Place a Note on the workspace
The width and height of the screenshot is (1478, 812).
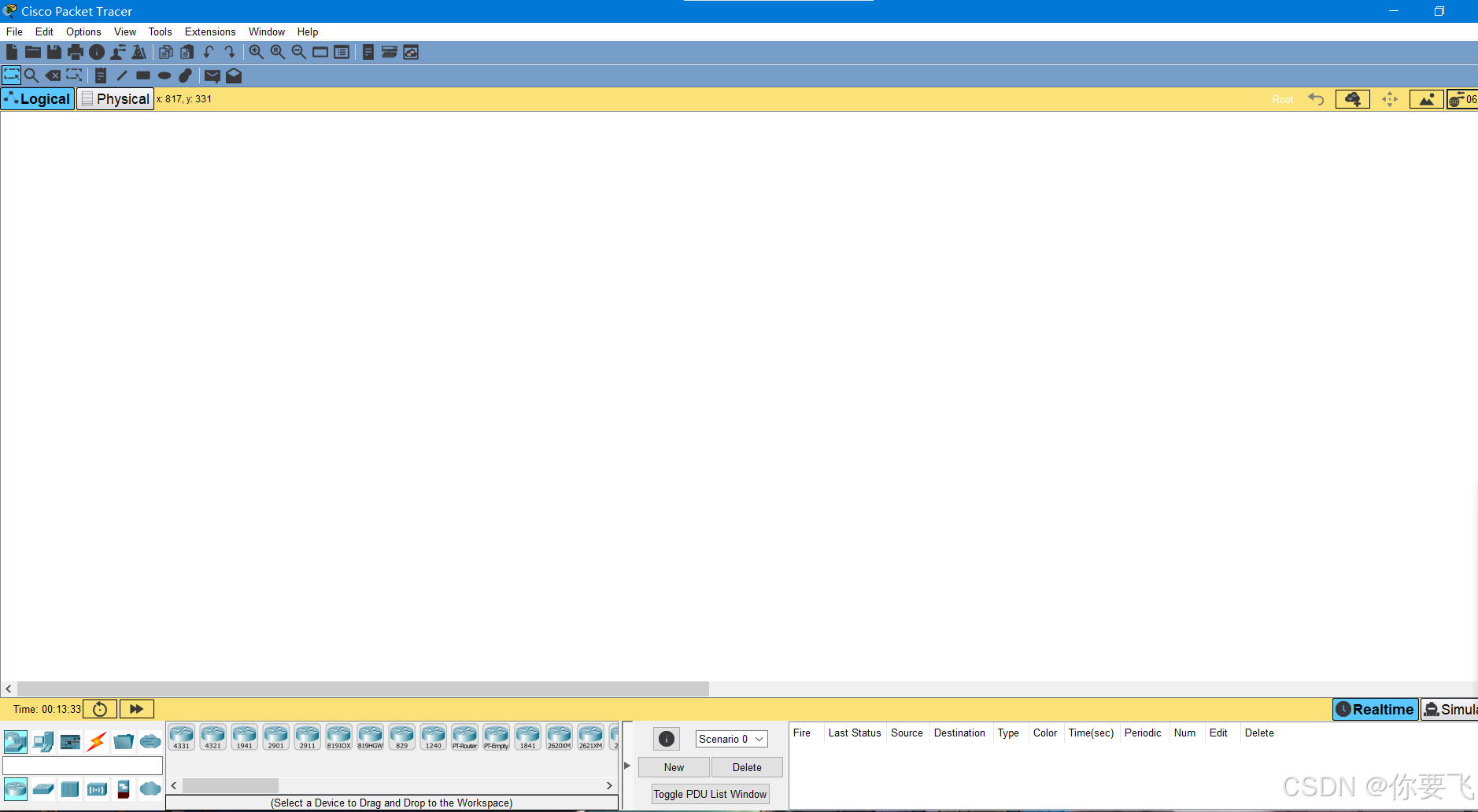(101, 76)
